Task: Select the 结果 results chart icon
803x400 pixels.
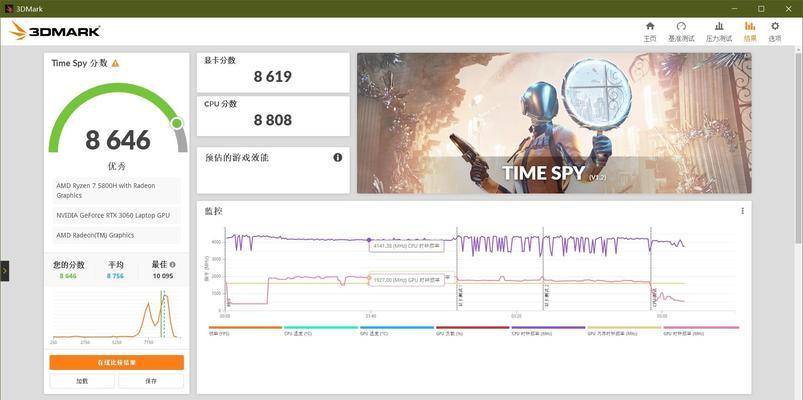Action: [750, 26]
